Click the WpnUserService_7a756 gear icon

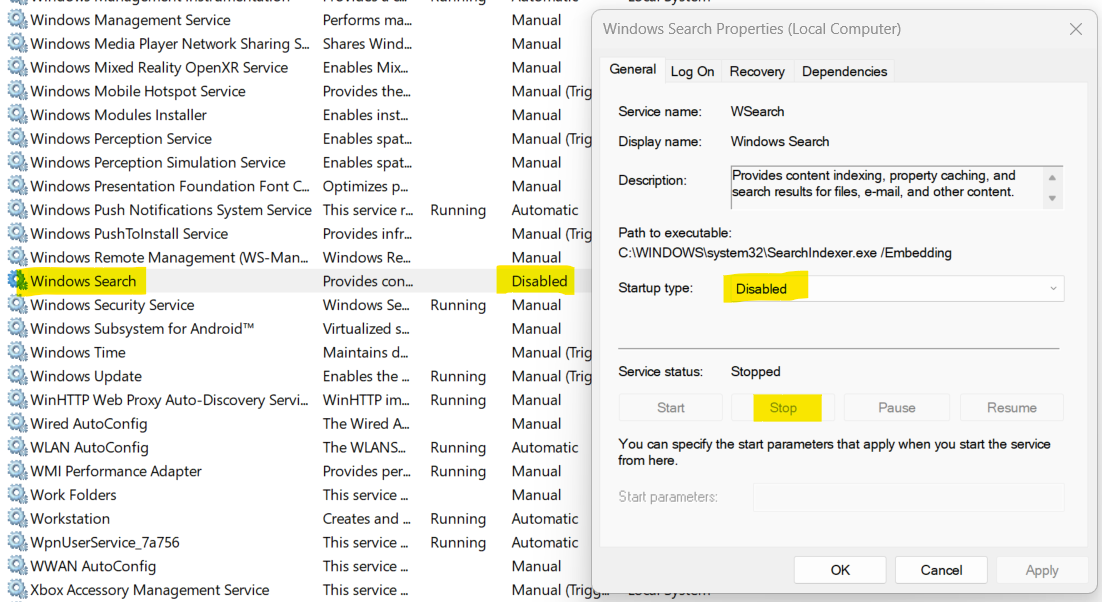pyautogui.click(x=18, y=542)
